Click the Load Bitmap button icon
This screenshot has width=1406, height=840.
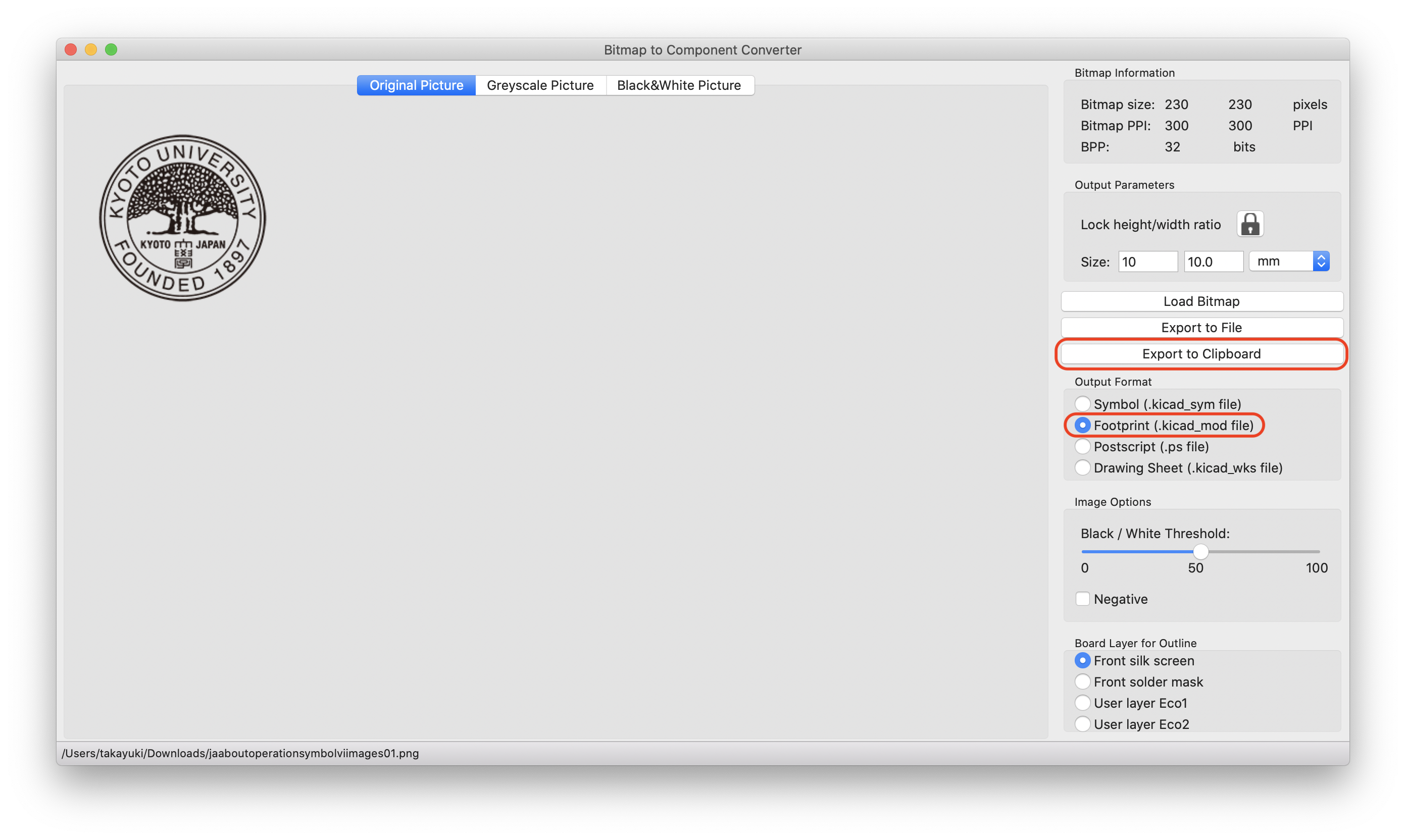1201,301
